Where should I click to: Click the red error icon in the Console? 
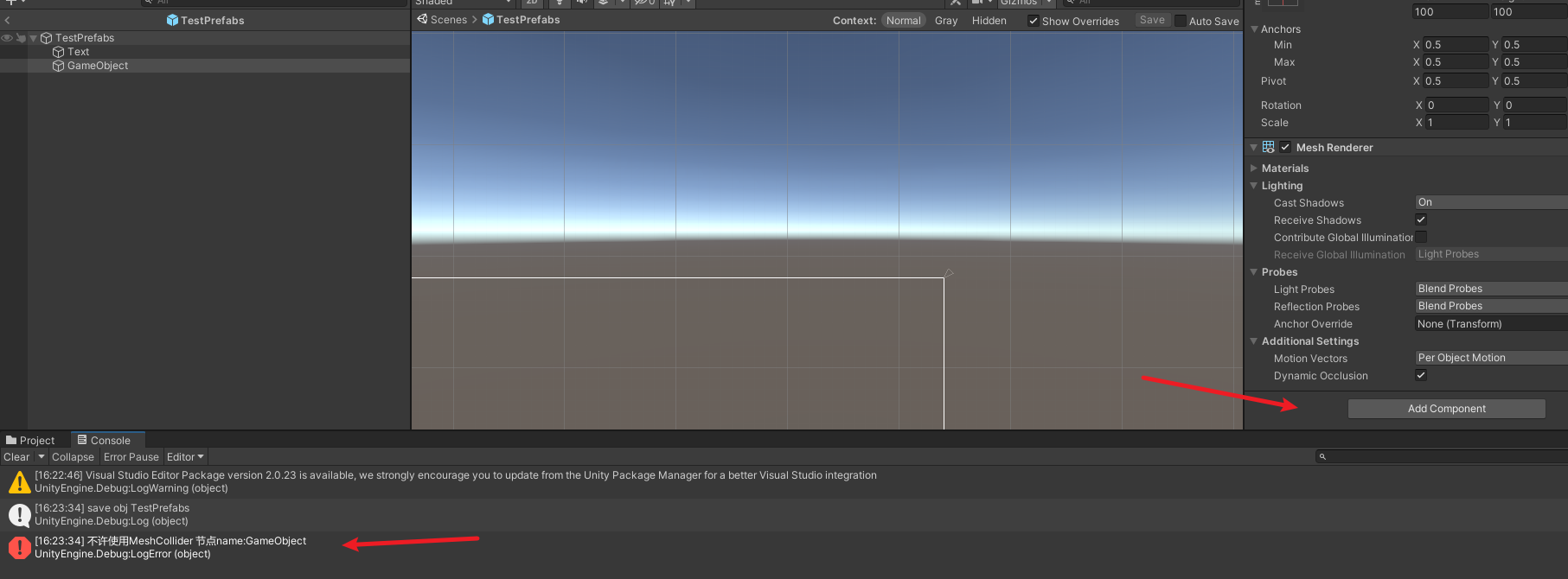[19, 548]
